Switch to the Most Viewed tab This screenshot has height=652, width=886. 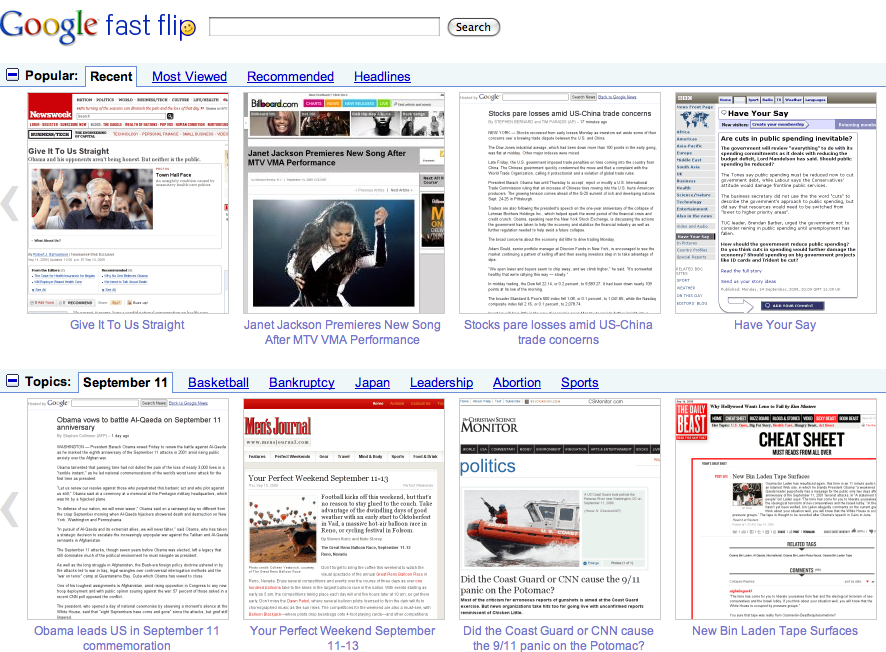(189, 76)
